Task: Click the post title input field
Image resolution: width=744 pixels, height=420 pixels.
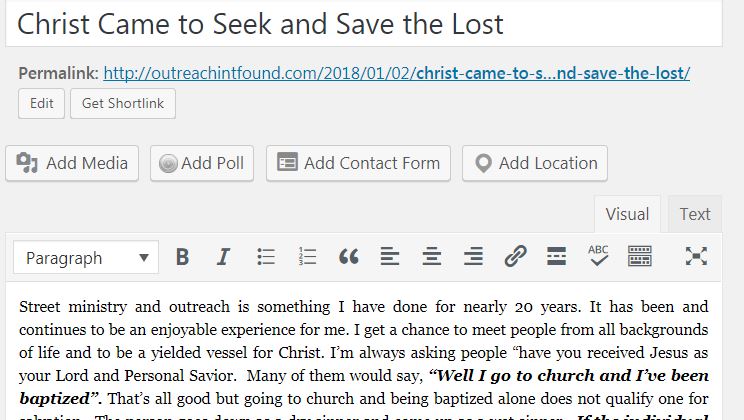Action: point(364,23)
